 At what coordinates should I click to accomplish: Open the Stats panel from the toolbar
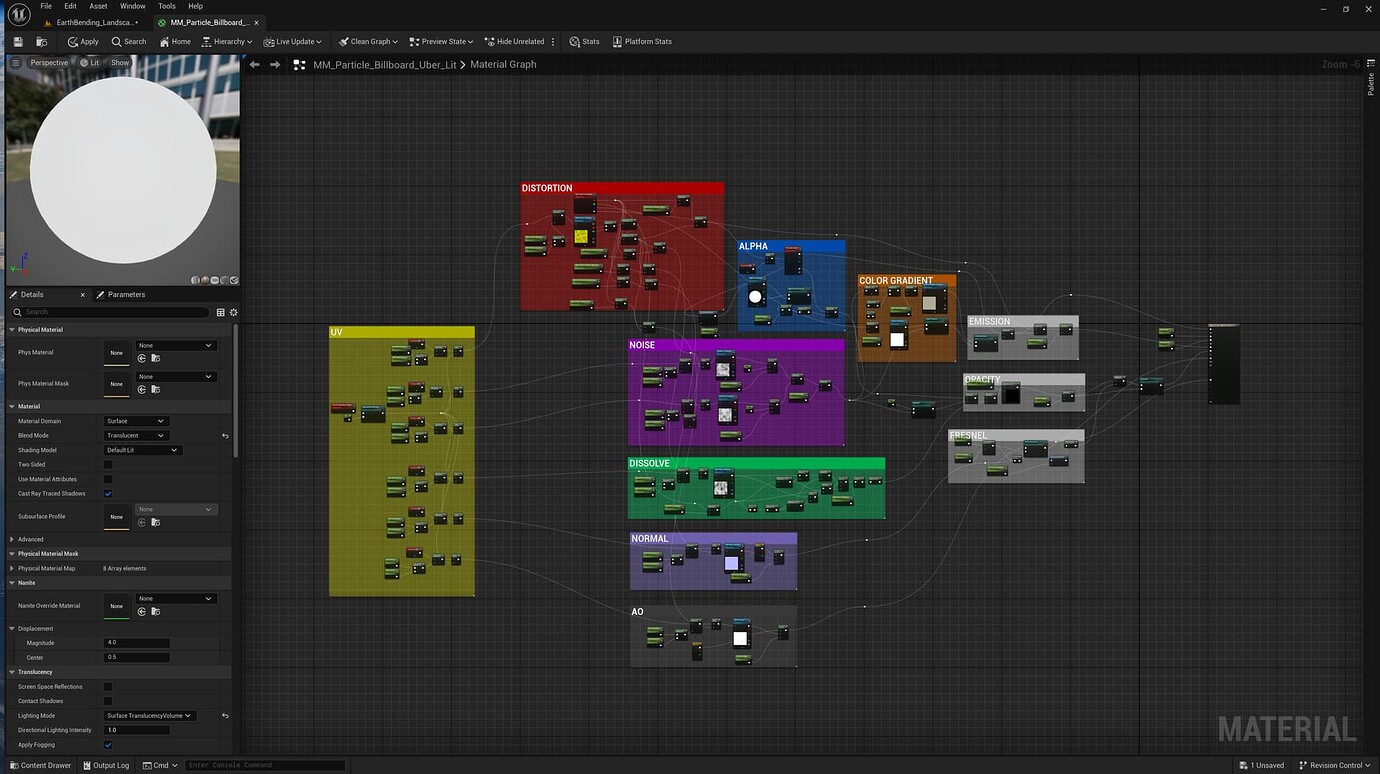click(x=584, y=42)
